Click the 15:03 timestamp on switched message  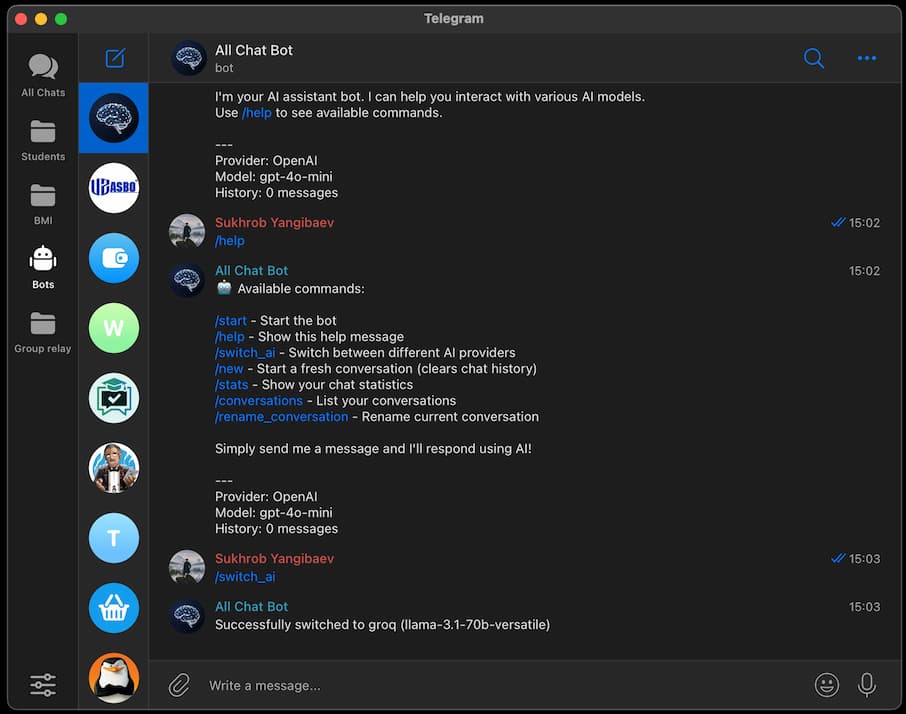pos(864,607)
